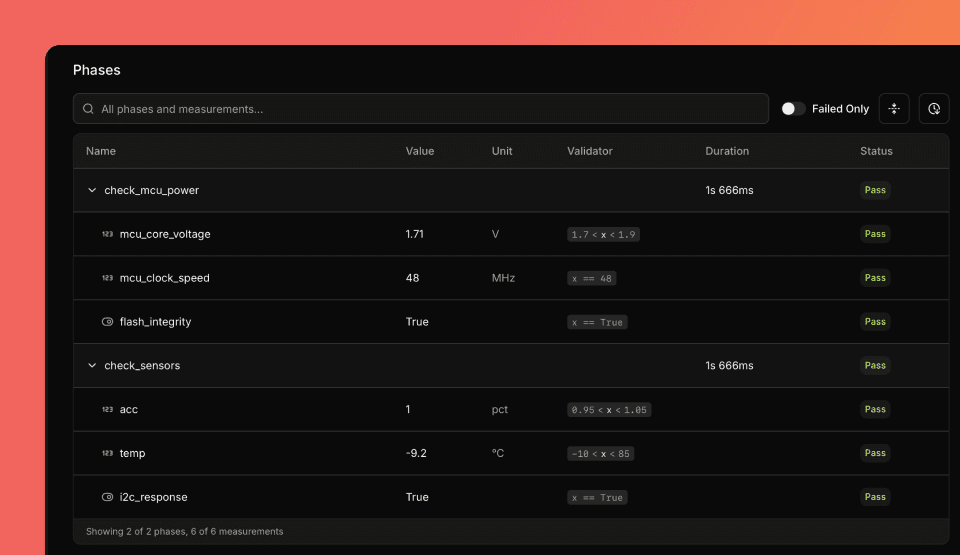Click the -10 < x < 85 validator tag
This screenshot has width=960, height=555.
600,453
